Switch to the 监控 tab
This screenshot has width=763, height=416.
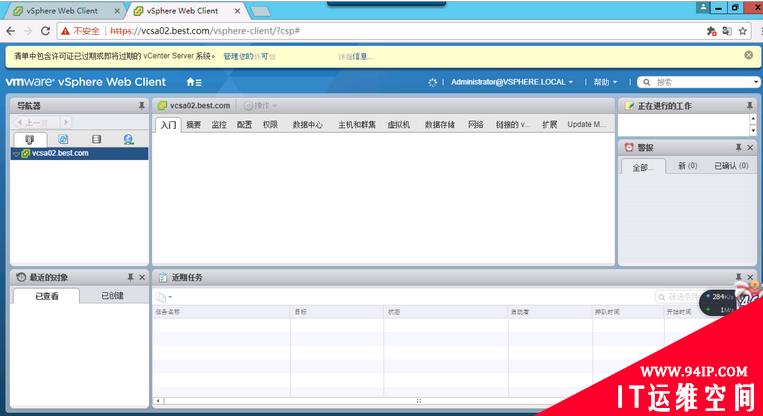pyautogui.click(x=219, y=125)
